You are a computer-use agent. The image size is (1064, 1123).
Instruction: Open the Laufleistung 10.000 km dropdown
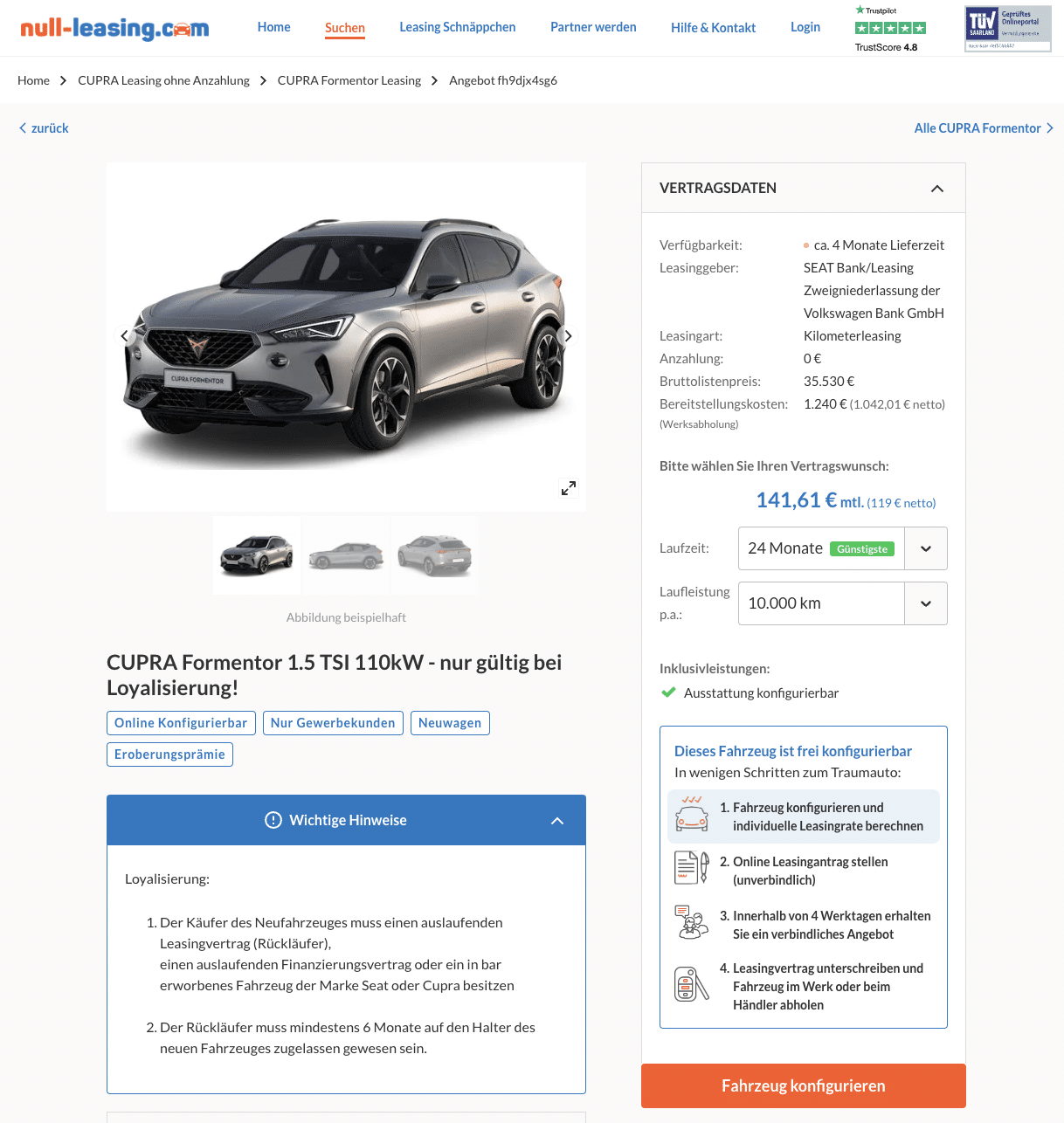click(843, 603)
